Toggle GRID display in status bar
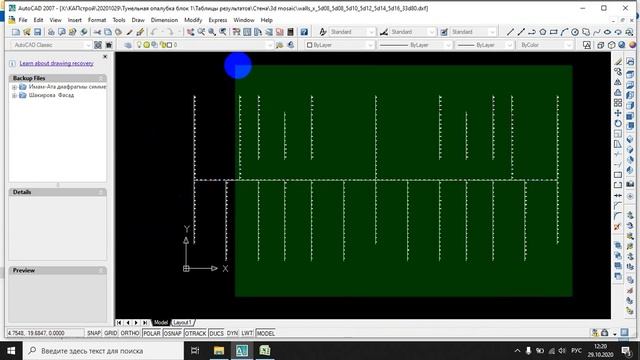640x360 pixels. point(111,333)
